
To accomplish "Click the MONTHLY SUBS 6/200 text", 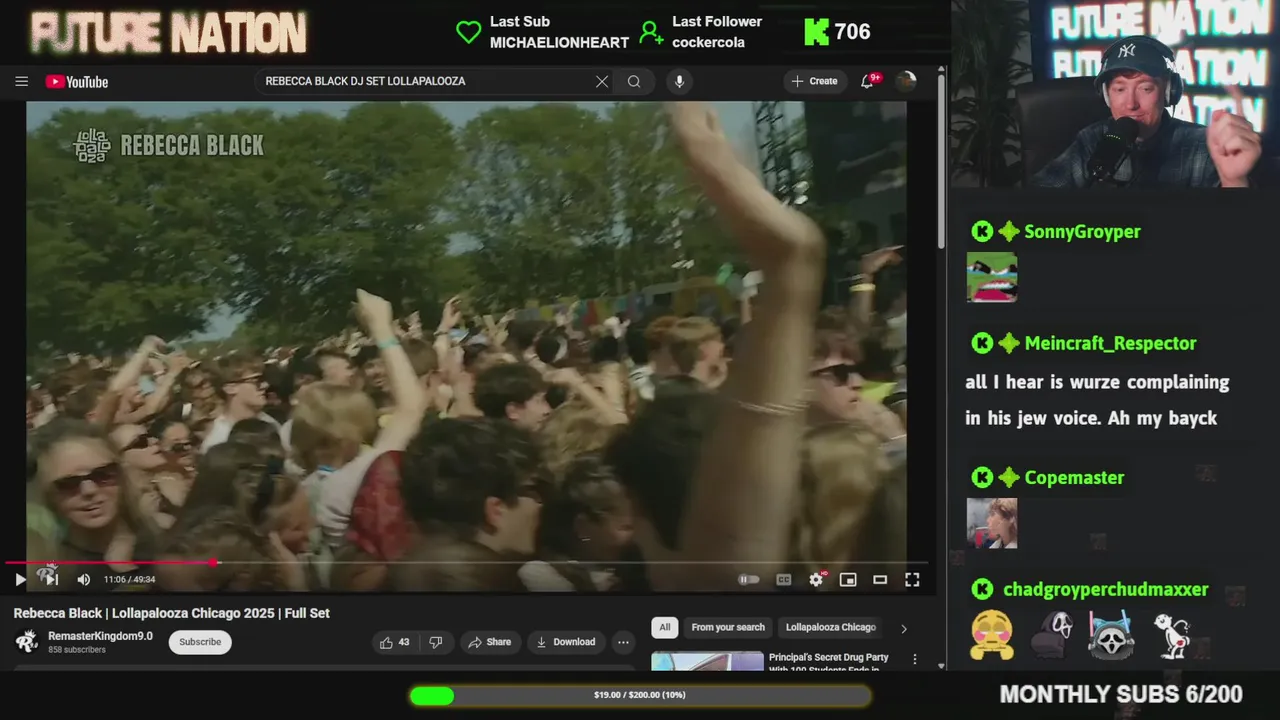I will pyautogui.click(x=1121, y=694).
